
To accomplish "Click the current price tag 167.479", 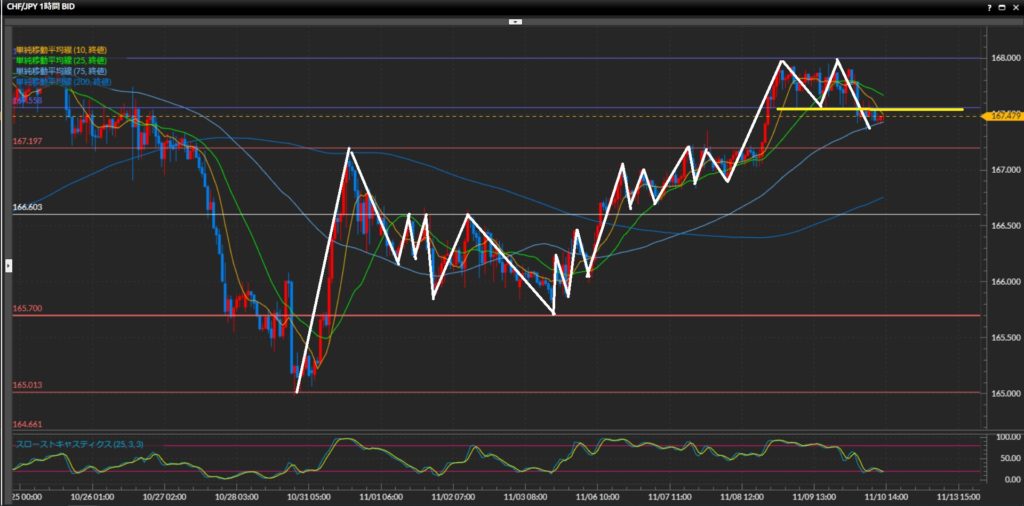I will 1003,116.
